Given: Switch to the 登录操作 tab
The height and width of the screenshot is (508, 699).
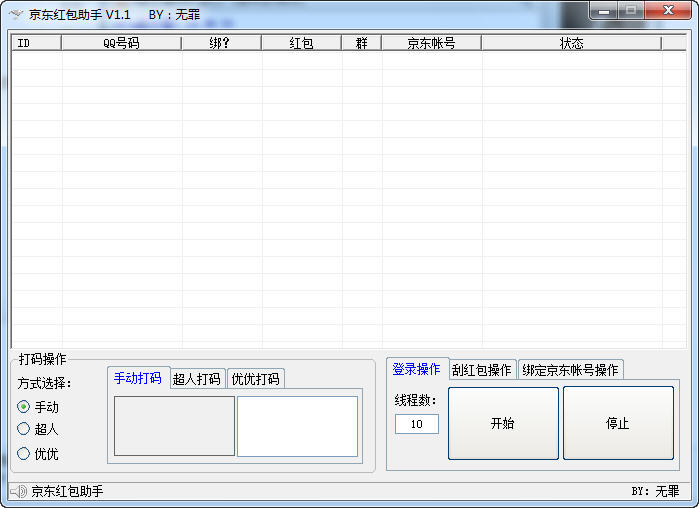Looking at the screenshot, I should coord(417,369).
